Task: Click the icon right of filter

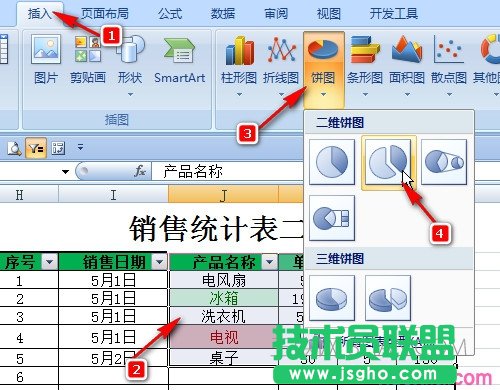Action: [x=58, y=148]
